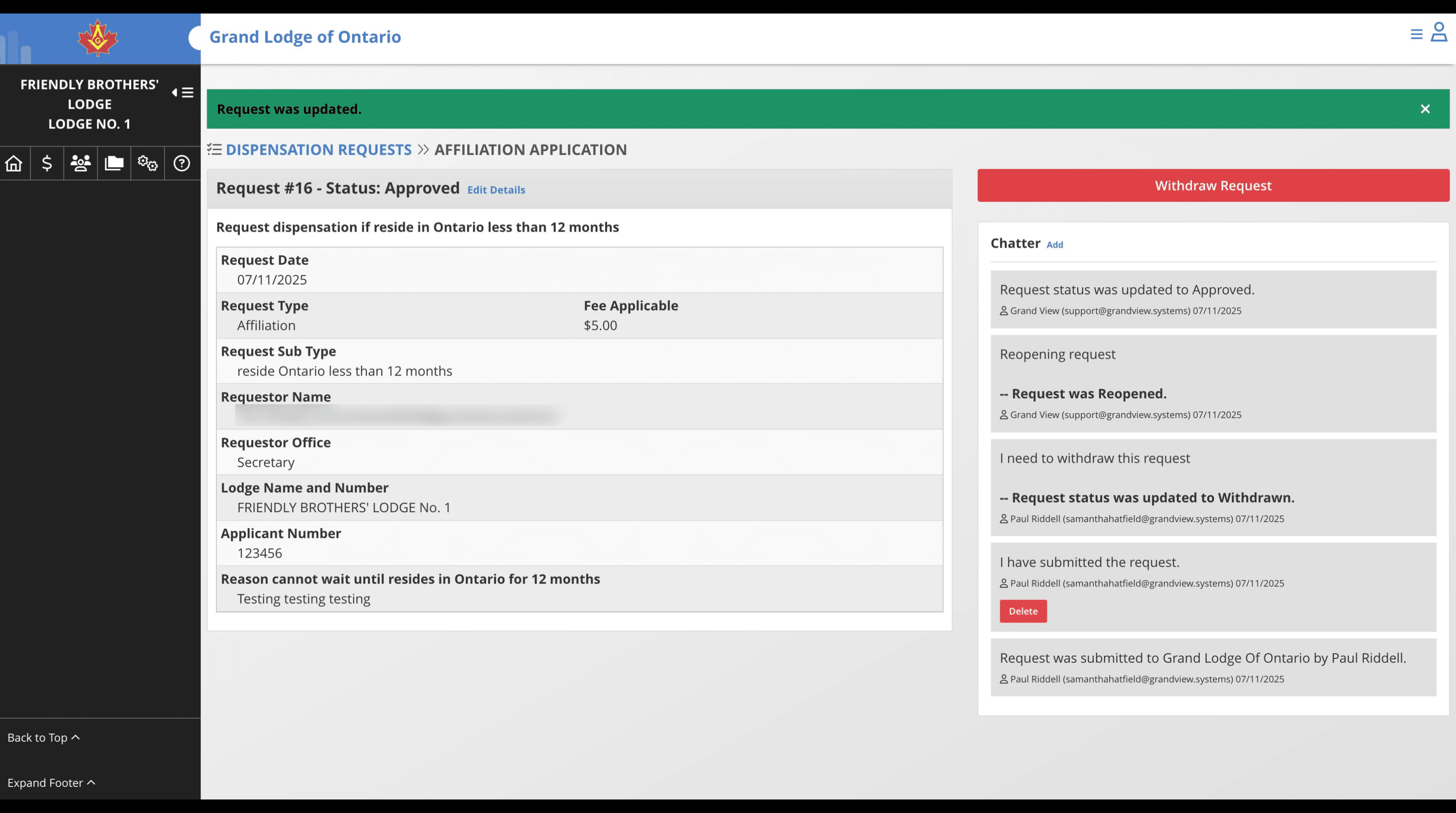This screenshot has width=1456, height=813.
Task: Select applicant number 123456
Action: [259, 553]
